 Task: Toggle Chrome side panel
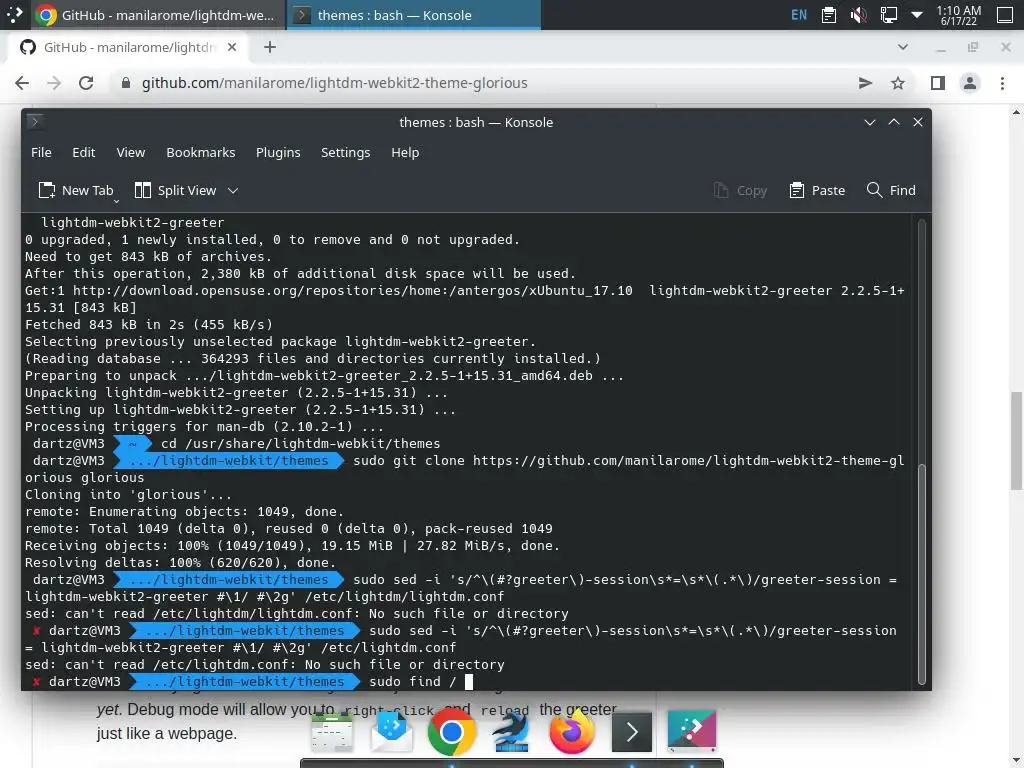click(938, 83)
